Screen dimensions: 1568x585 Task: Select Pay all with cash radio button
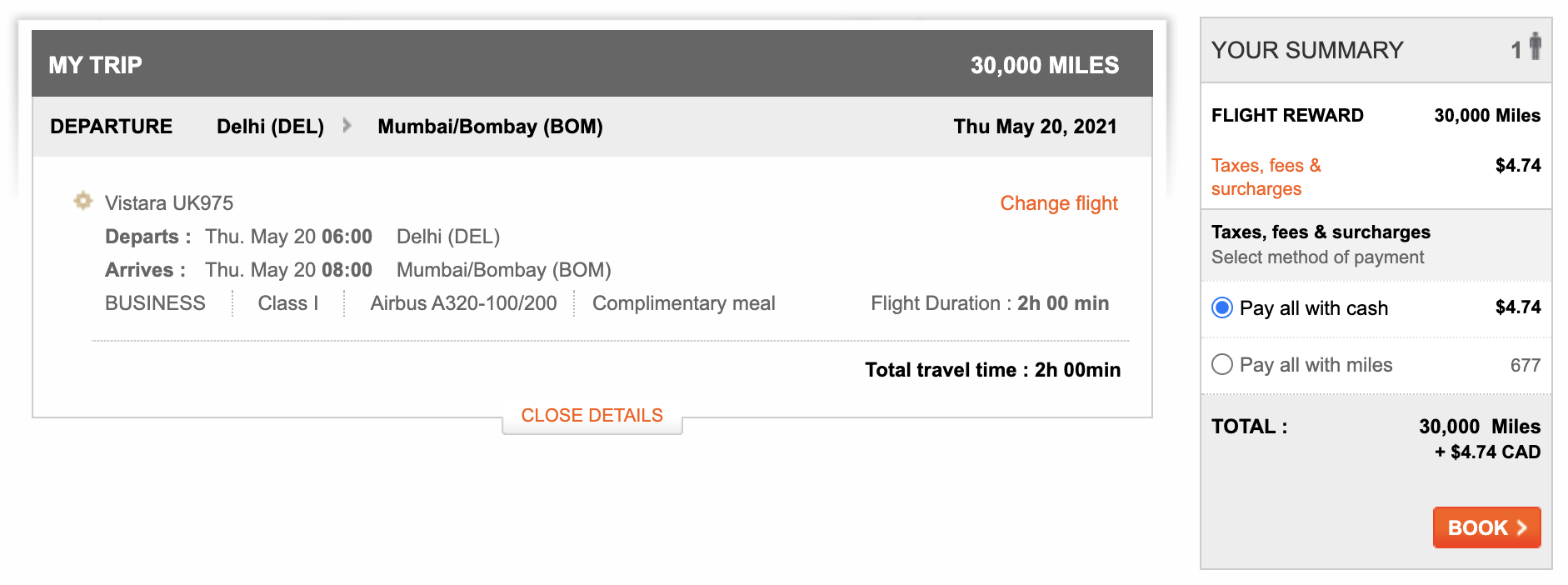click(1221, 307)
